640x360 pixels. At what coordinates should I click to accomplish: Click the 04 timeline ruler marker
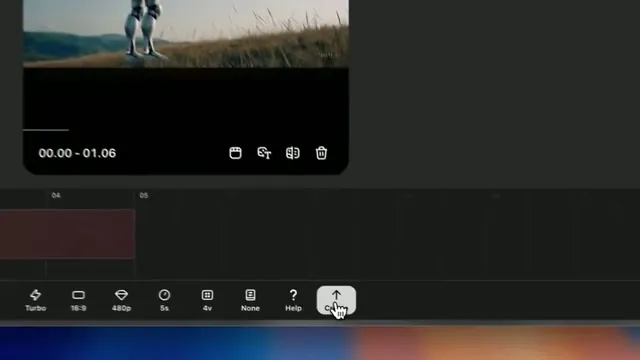[x=56, y=196]
